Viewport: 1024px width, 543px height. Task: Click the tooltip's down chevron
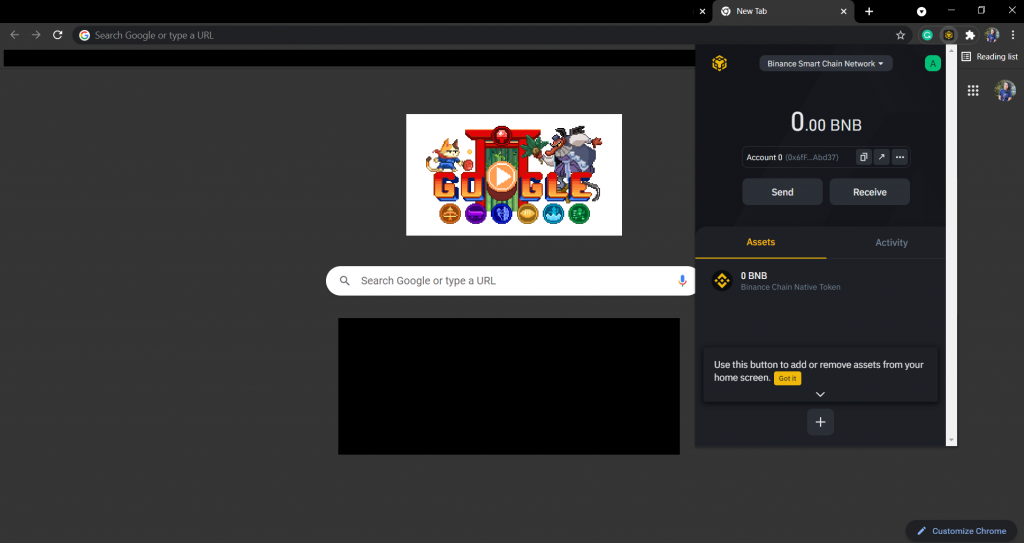820,394
